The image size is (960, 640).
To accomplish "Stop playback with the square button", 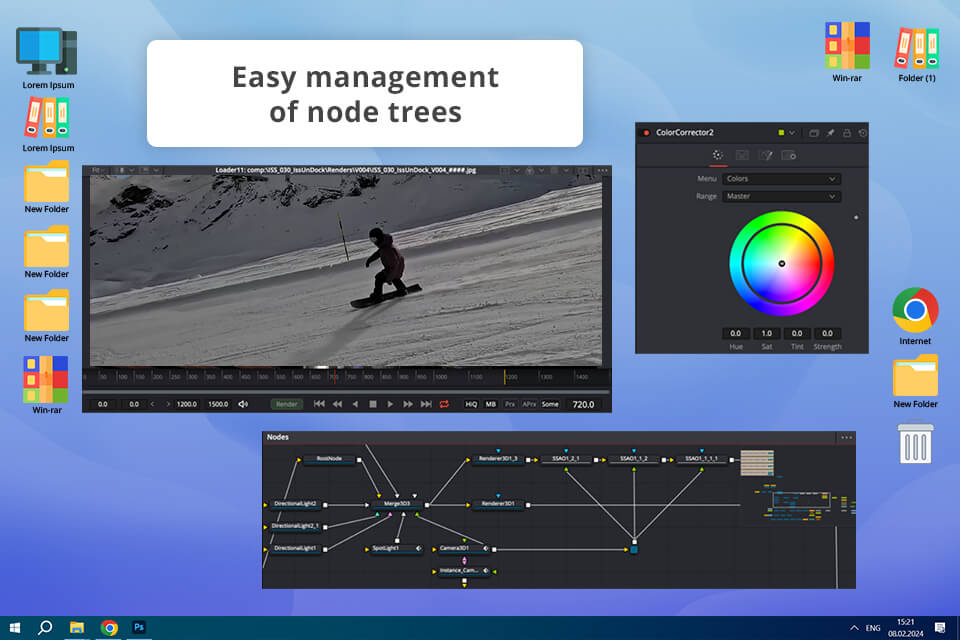I will click(373, 404).
